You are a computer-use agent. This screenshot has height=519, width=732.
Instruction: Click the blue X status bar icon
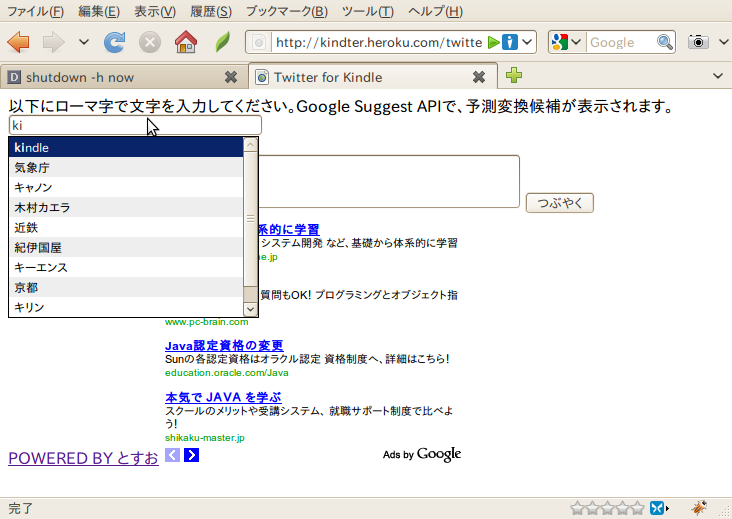pyautogui.click(x=657, y=508)
